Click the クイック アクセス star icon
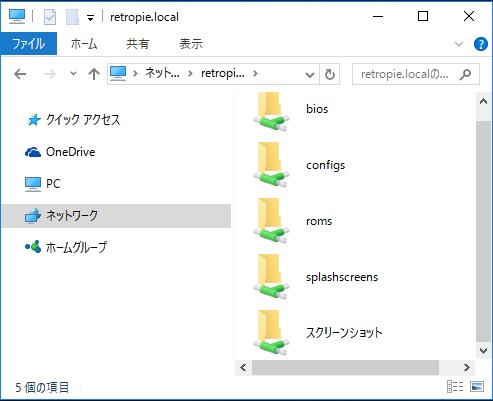 [x=33, y=120]
